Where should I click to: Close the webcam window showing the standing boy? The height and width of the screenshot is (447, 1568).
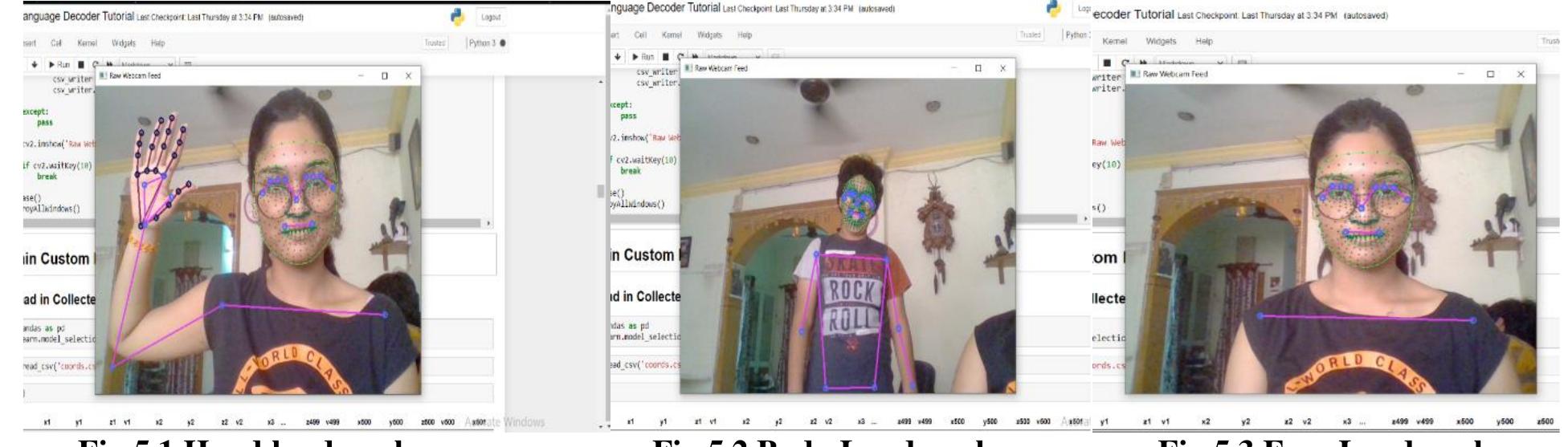point(1002,70)
